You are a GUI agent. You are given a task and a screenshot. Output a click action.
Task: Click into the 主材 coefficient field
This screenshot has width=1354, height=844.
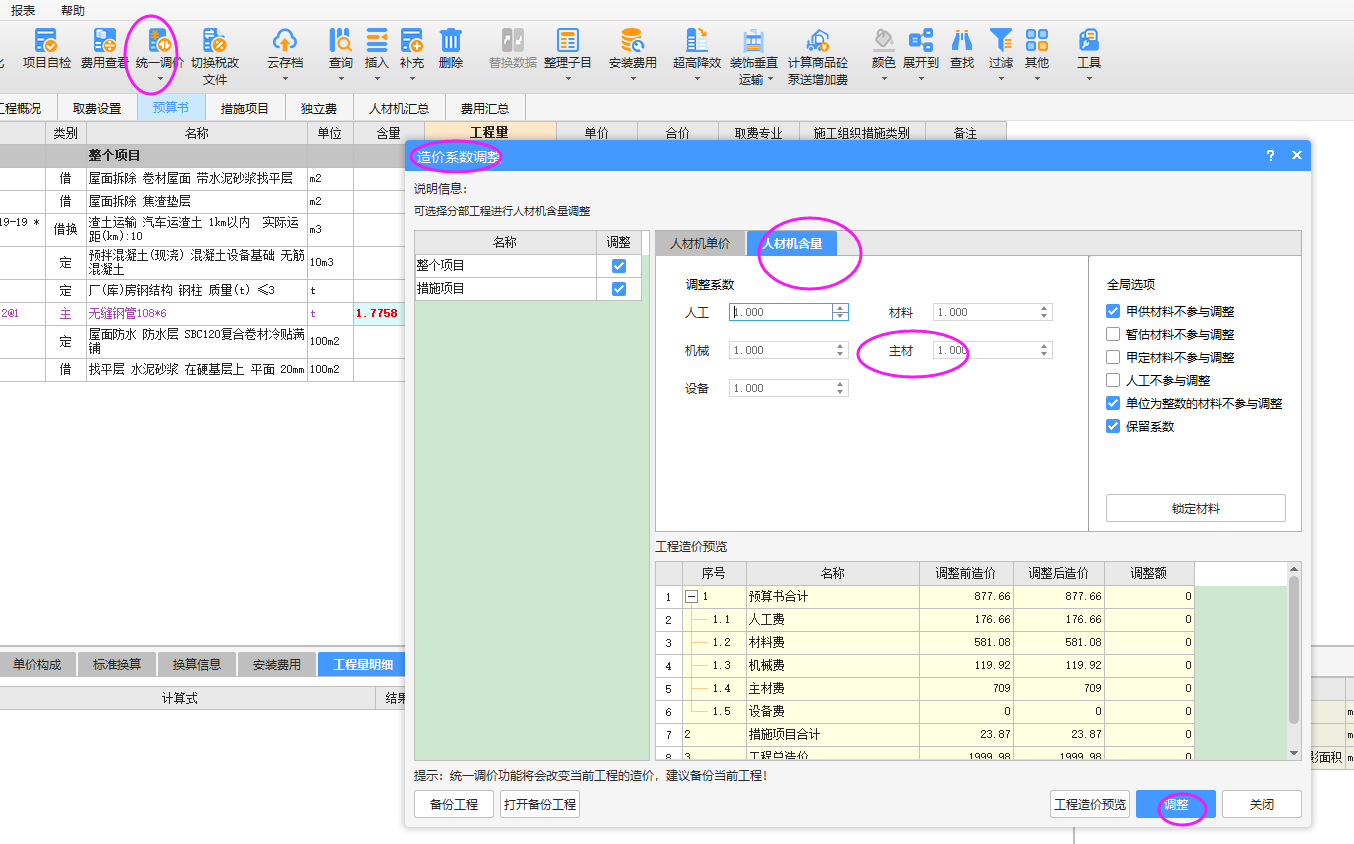pos(985,350)
